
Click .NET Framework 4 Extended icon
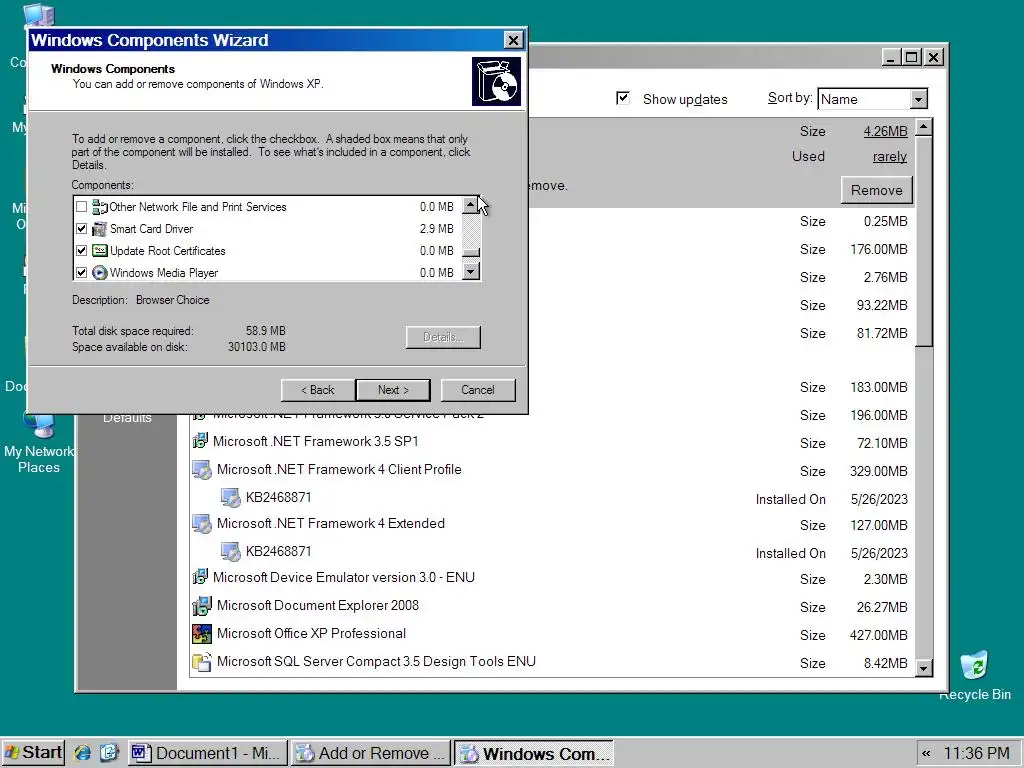tap(202, 524)
